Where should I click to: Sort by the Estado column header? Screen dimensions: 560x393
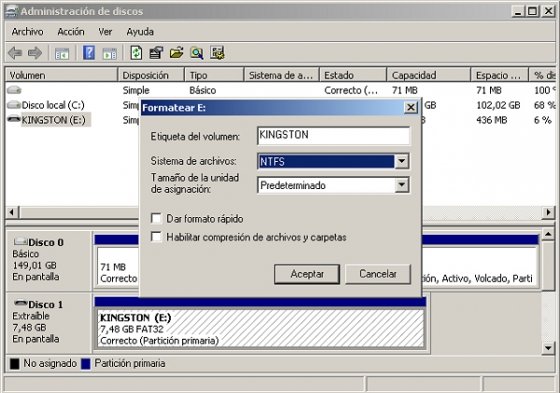point(353,75)
